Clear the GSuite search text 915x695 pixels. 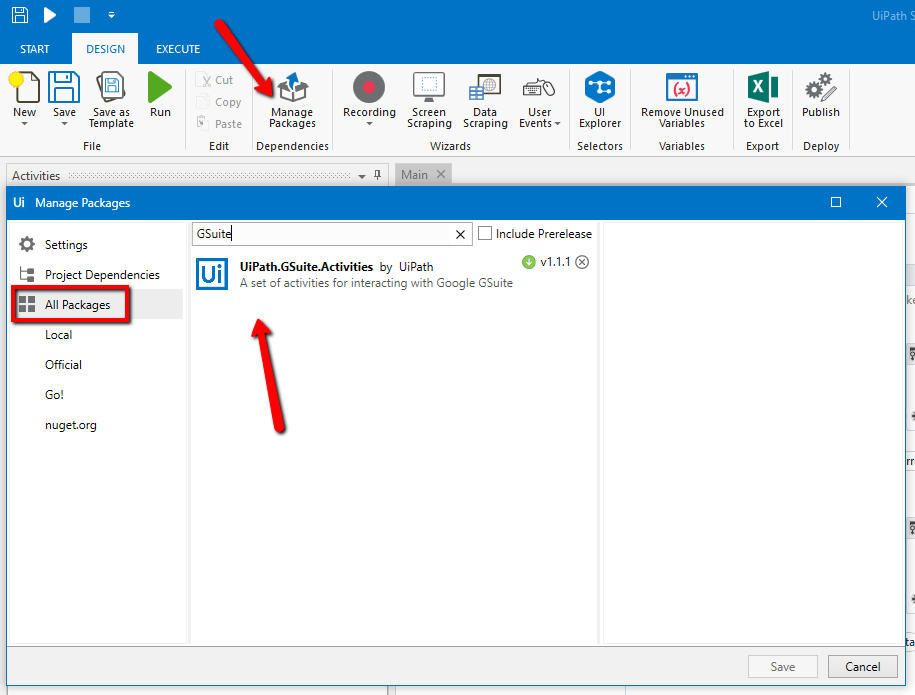point(460,234)
